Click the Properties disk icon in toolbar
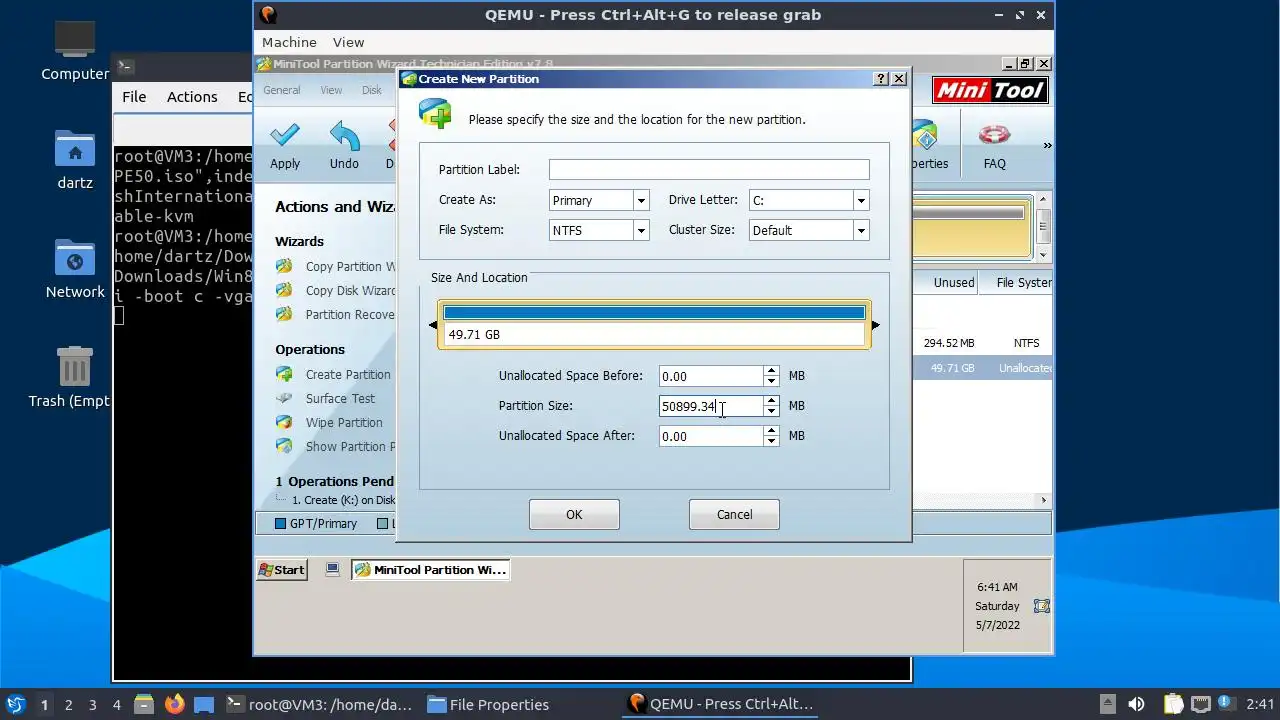The height and width of the screenshot is (720, 1280). click(x=925, y=135)
